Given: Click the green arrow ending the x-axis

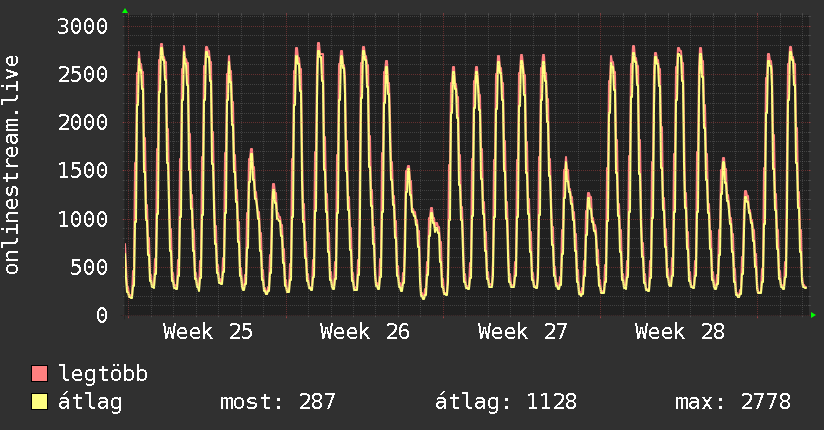Looking at the screenshot, I should (813, 315).
